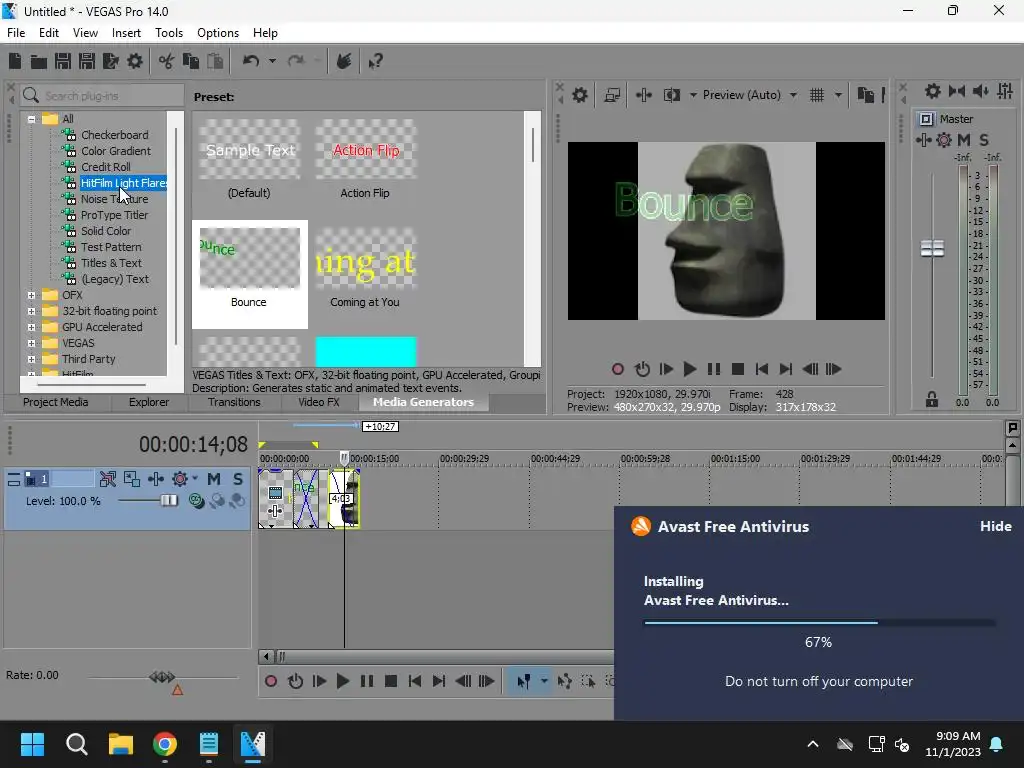The height and width of the screenshot is (768, 1024).
Task: Open the Tools menu
Action: [168, 33]
